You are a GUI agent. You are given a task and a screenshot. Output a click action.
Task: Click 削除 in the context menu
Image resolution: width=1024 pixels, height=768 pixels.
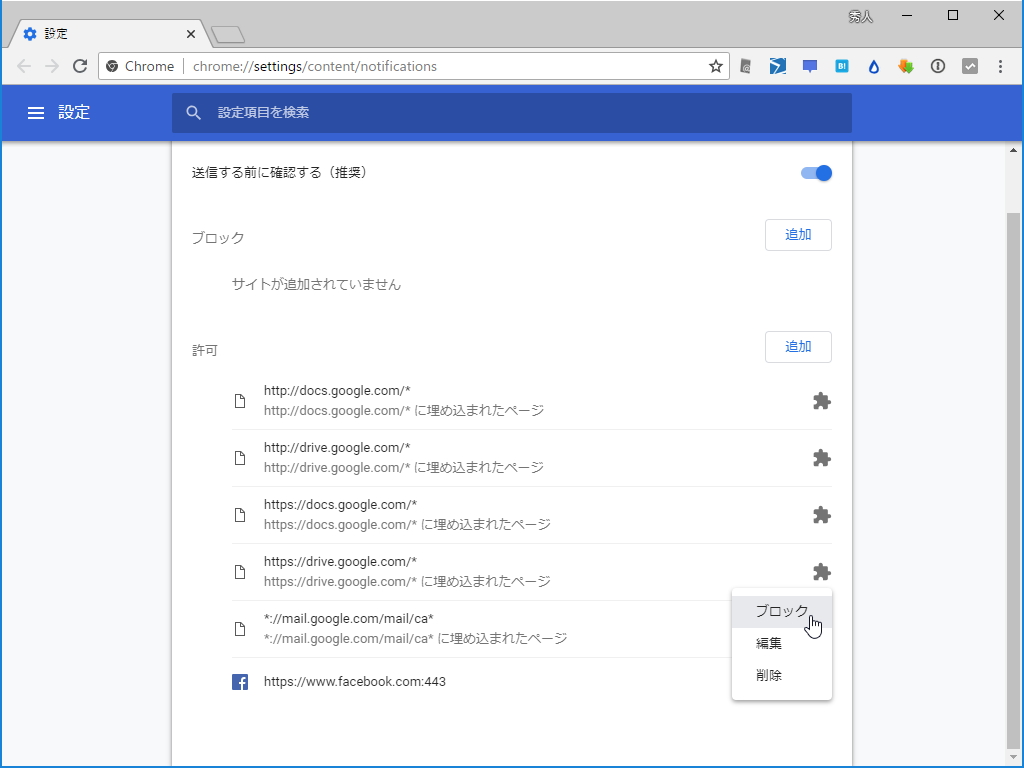[768, 674]
